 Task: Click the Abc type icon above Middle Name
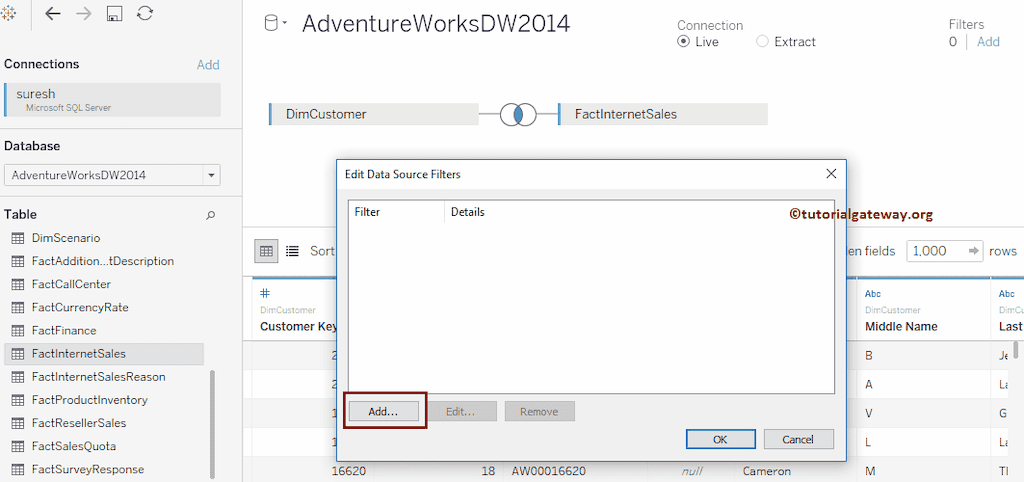coord(873,294)
